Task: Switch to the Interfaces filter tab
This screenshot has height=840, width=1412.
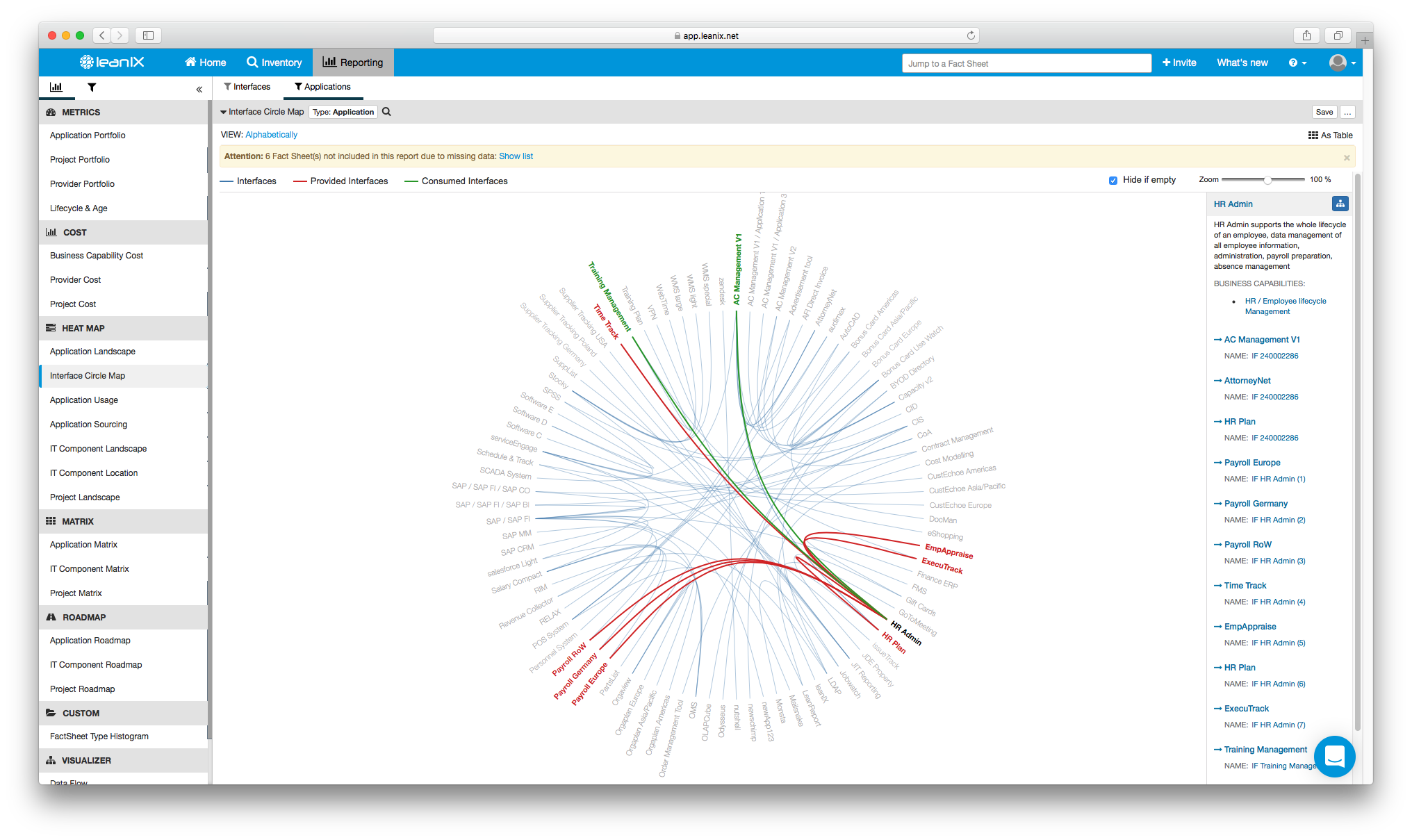Action: coord(247,87)
